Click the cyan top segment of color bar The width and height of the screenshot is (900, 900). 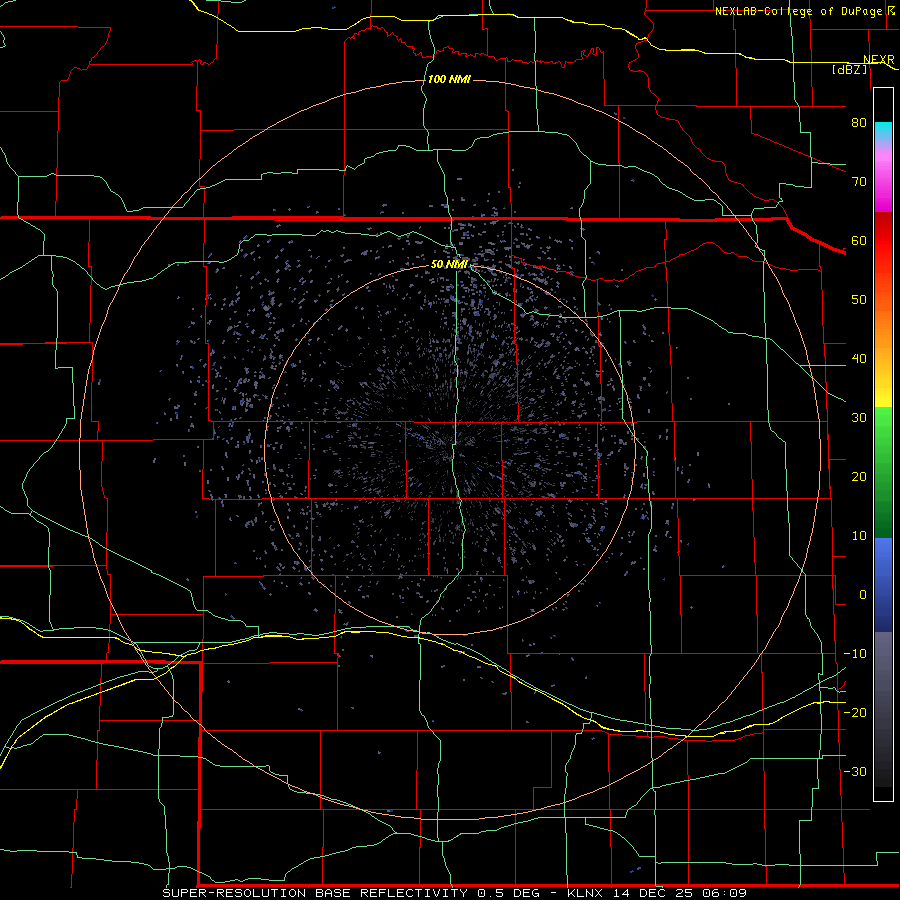(x=883, y=132)
